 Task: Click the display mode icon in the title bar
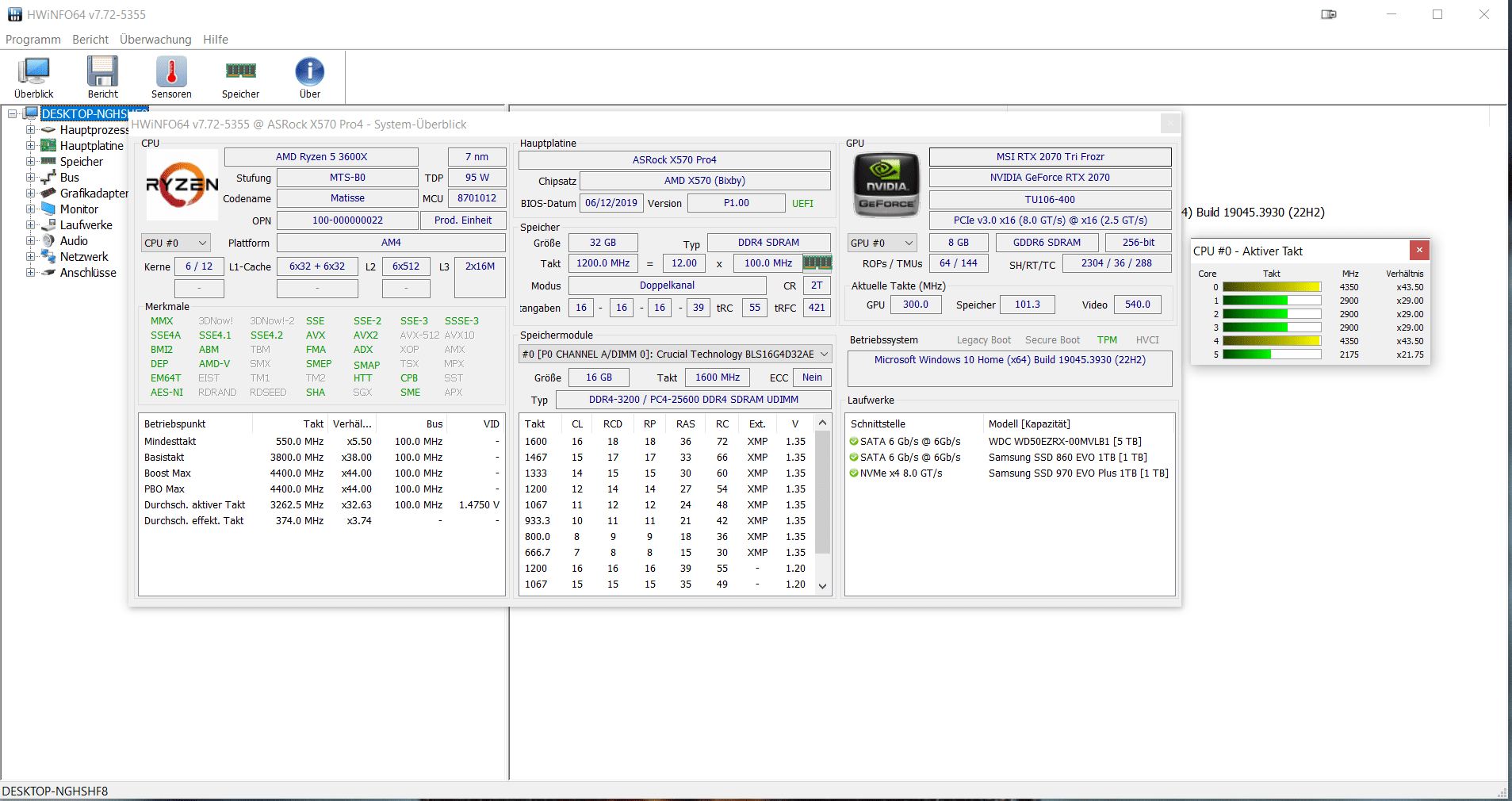point(1329,14)
